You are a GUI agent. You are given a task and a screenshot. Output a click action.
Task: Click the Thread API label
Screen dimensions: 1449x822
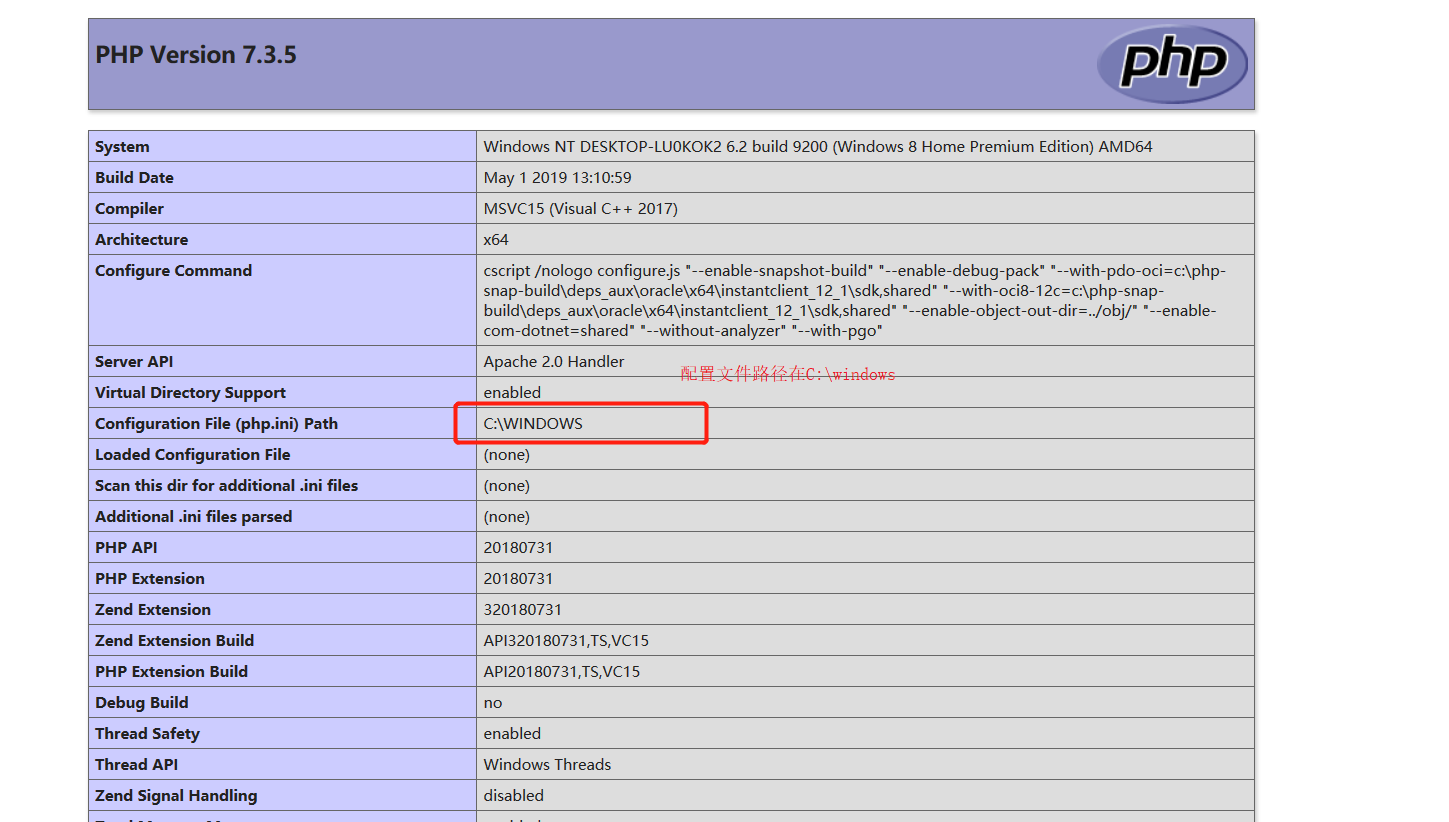136,765
